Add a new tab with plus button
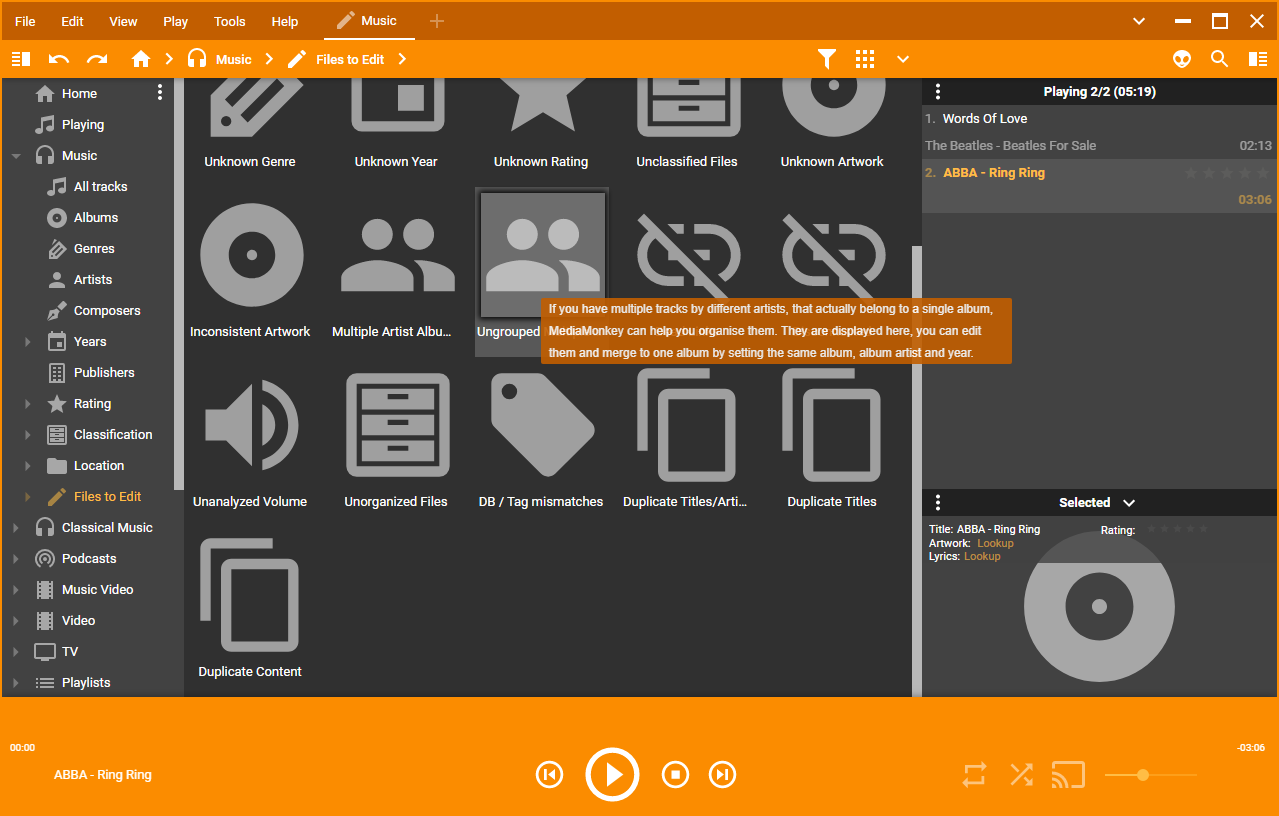The image size is (1279, 816). 436,21
